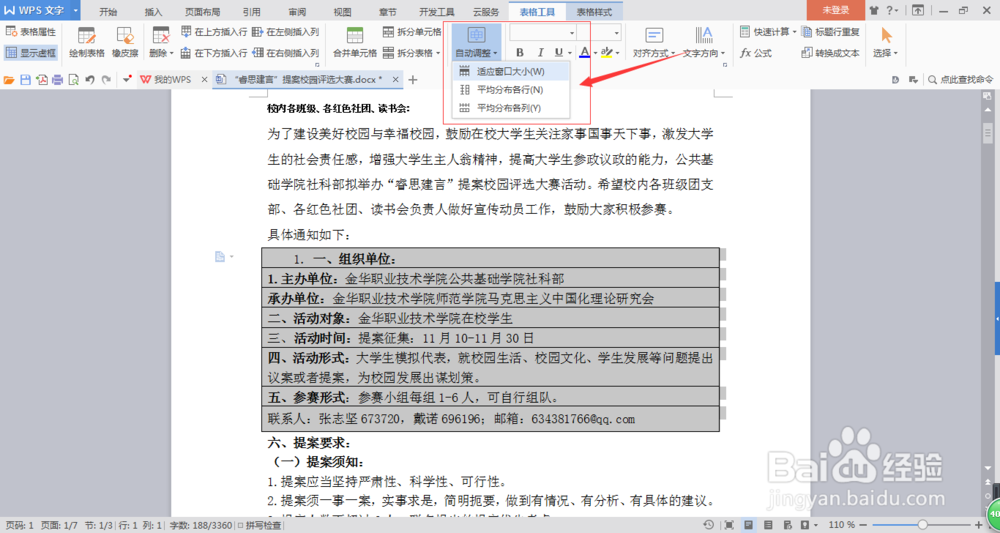1000x533 pixels.
Task: Switch to the 插入 (Insert) tab
Action: coord(154,11)
